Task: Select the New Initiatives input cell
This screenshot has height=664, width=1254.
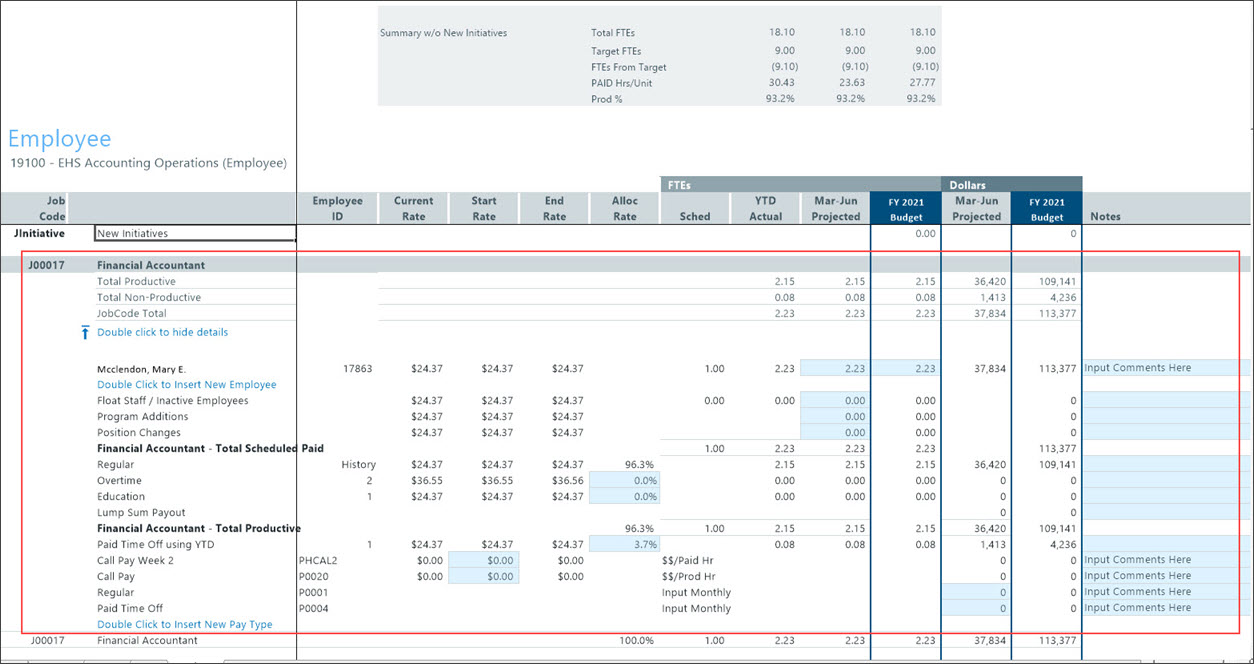Action: (195, 233)
